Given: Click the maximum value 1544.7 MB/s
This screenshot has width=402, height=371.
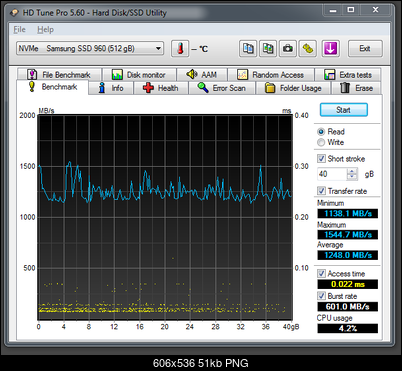Looking at the screenshot, I should pos(348,235).
